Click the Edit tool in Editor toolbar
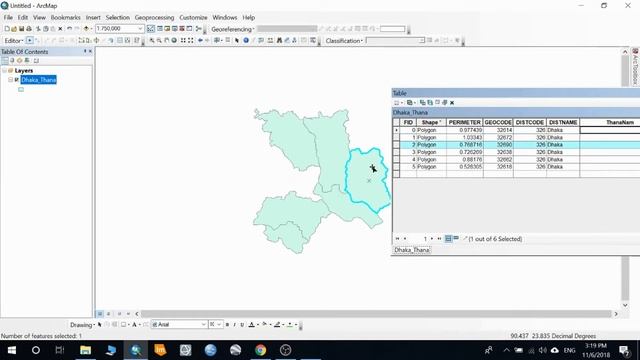 [x=29, y=40]
